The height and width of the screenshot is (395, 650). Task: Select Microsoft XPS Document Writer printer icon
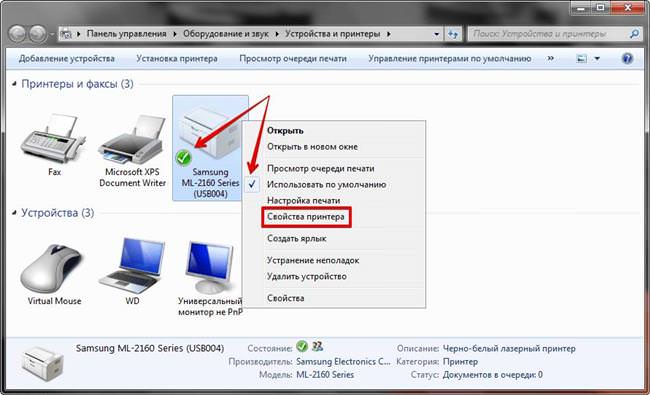[131, 138]
